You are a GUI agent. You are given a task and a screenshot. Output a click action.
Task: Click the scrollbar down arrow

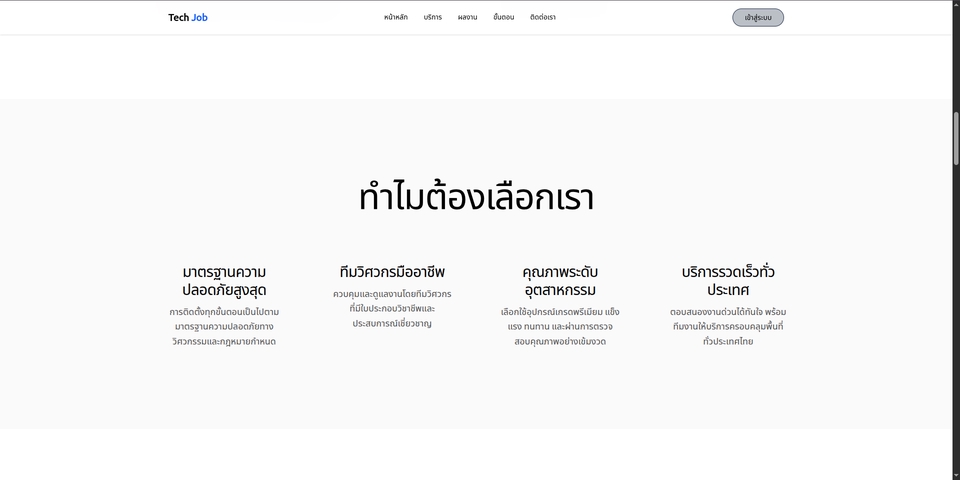point(955,474)
